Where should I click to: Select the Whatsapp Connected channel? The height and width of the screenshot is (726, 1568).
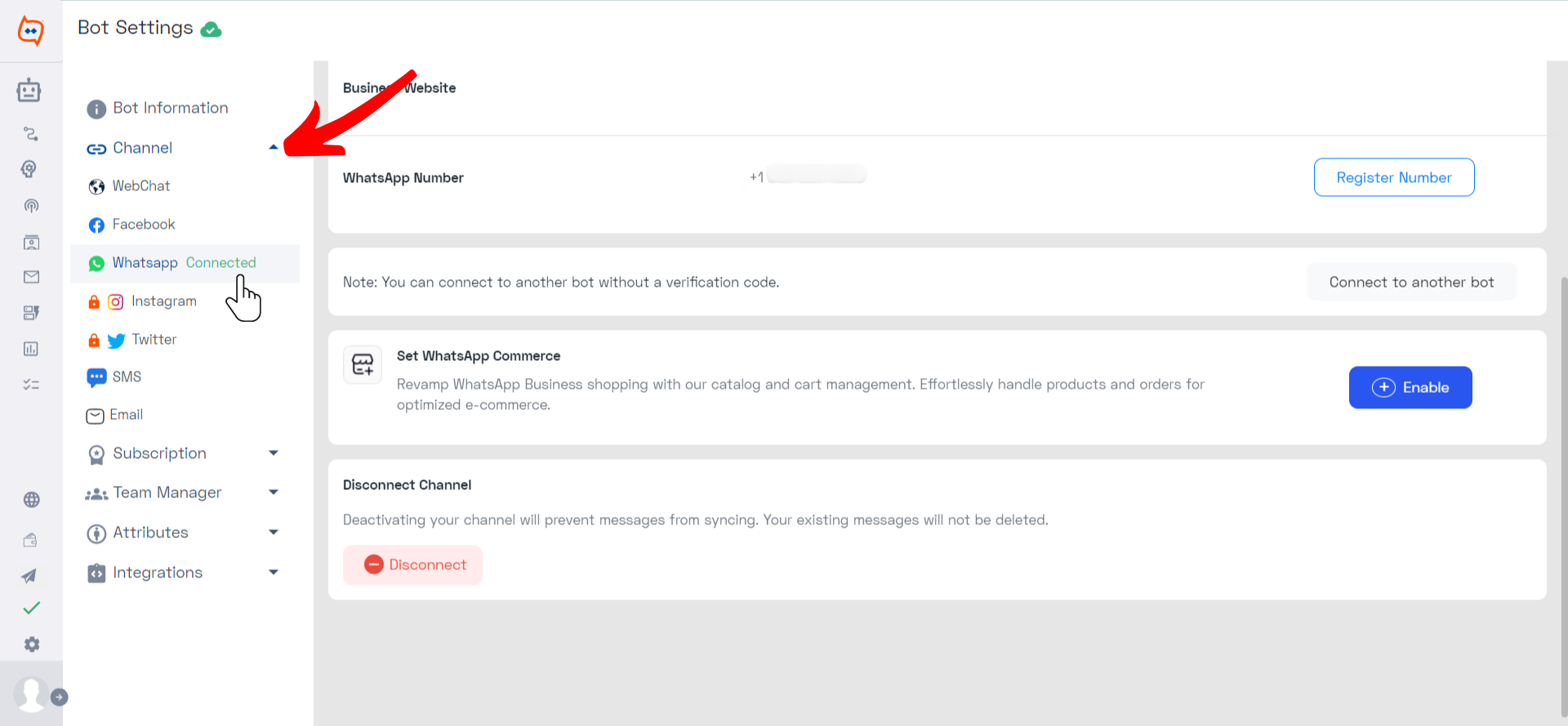click(x=185, y=263)
